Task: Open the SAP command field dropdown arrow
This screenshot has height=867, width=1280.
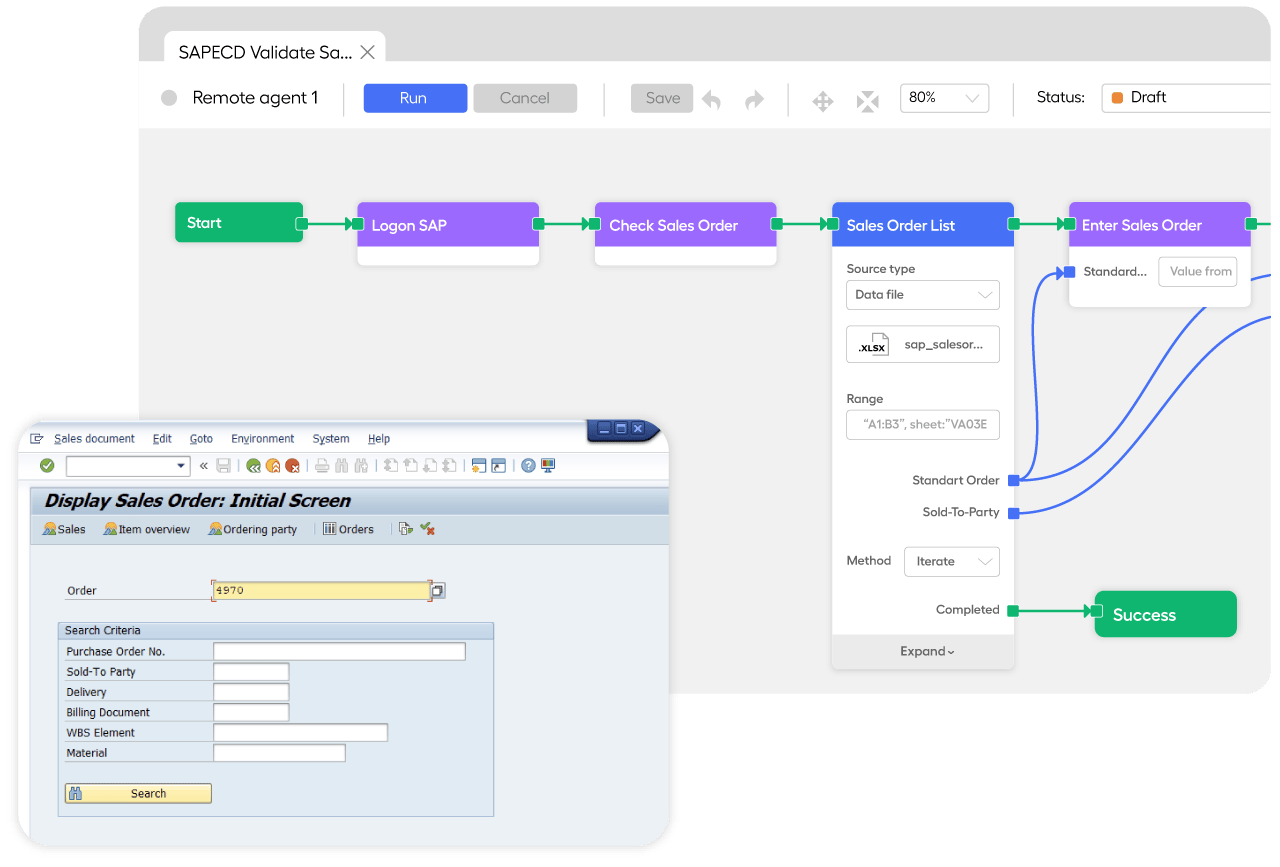Action: pyautogui.click(x=181, y=466)
